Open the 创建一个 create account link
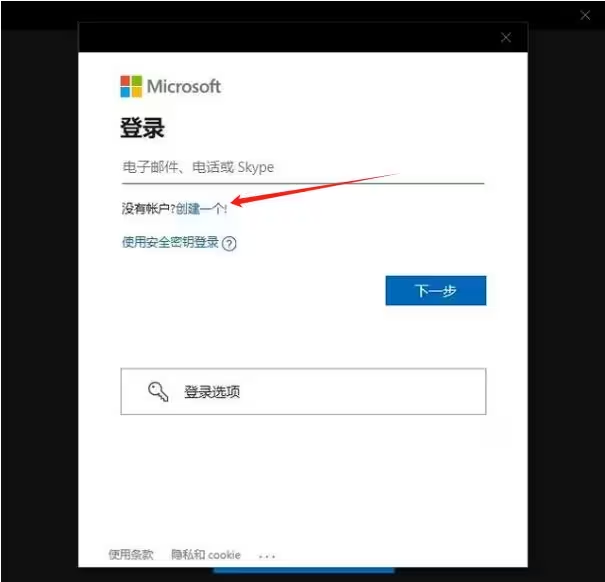605x582 pixels. click(x=200, y=209)
